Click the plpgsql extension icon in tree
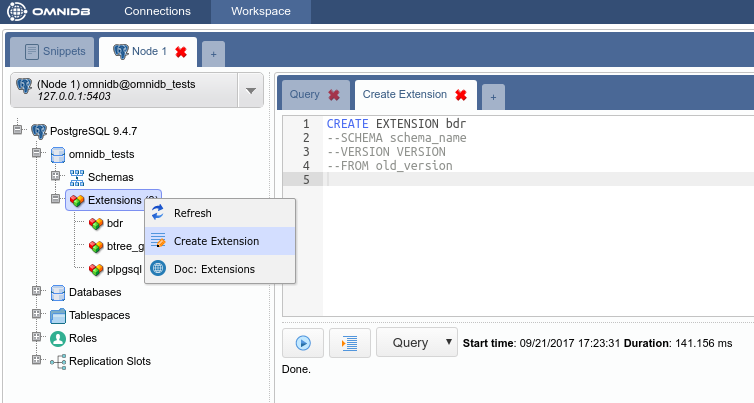This screenshot has width=754, height=403. [96, 269]
